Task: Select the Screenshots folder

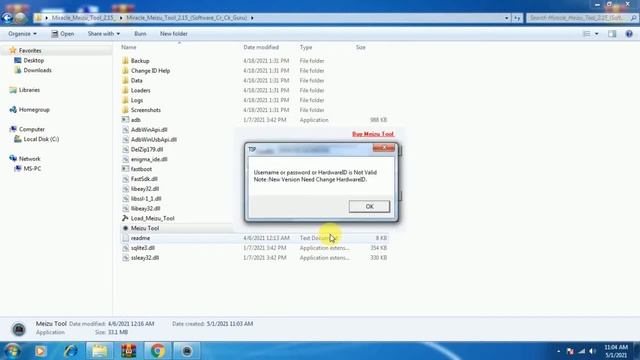Action: [146, 110]
